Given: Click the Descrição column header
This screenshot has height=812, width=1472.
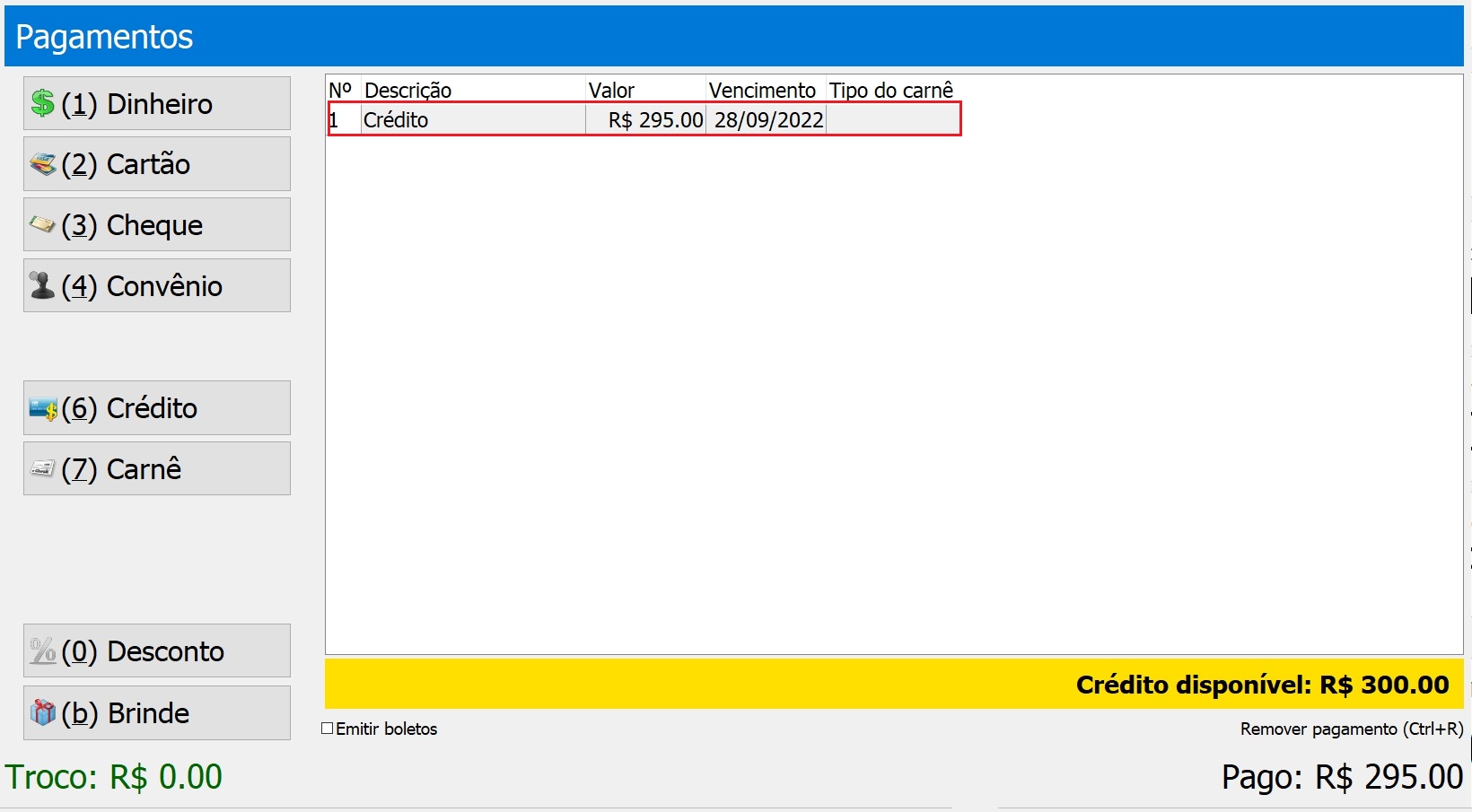Looking at the screenshot, I should [x=408, y=90].
